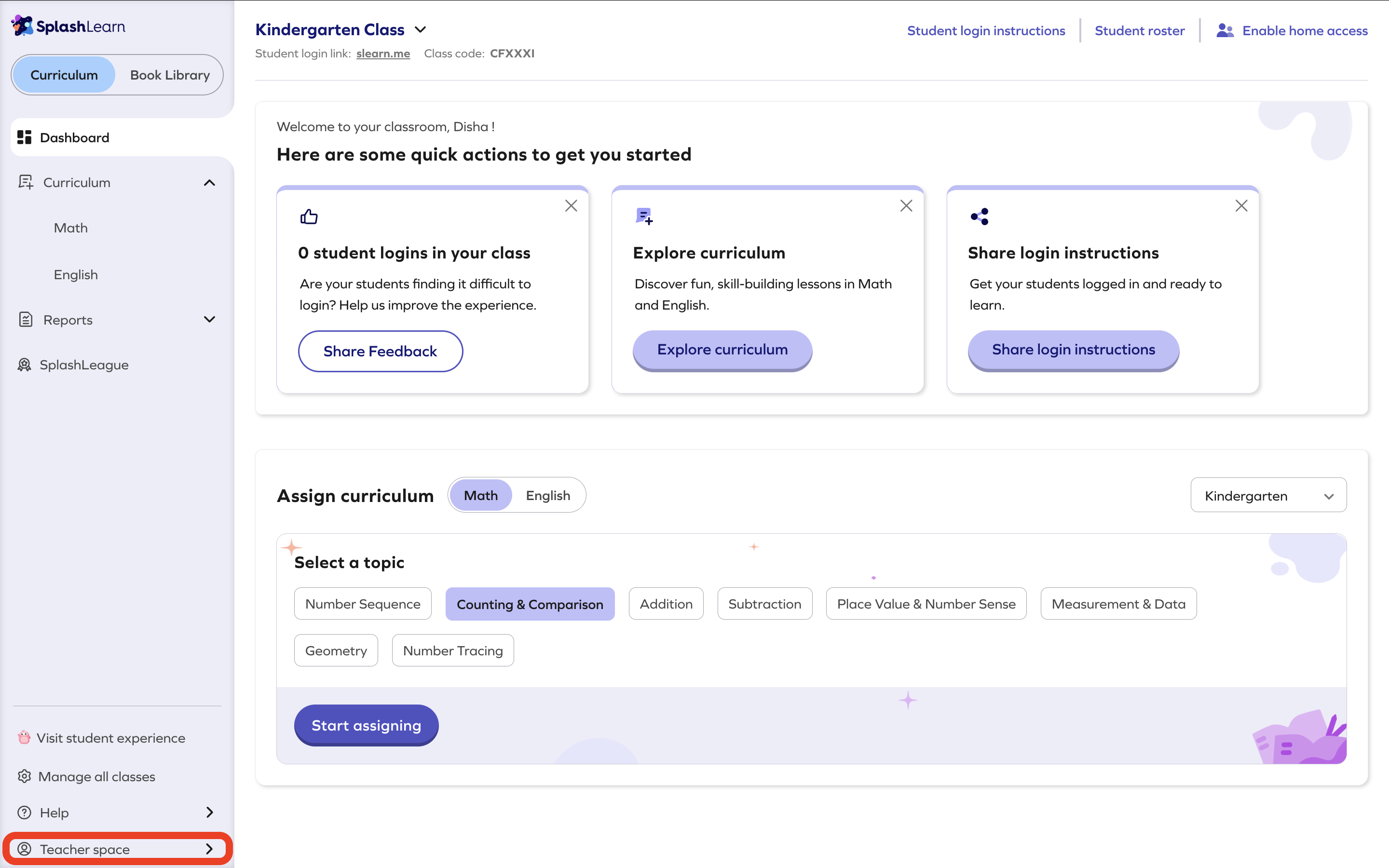Select the Geometry topic

tap(336, 651)
